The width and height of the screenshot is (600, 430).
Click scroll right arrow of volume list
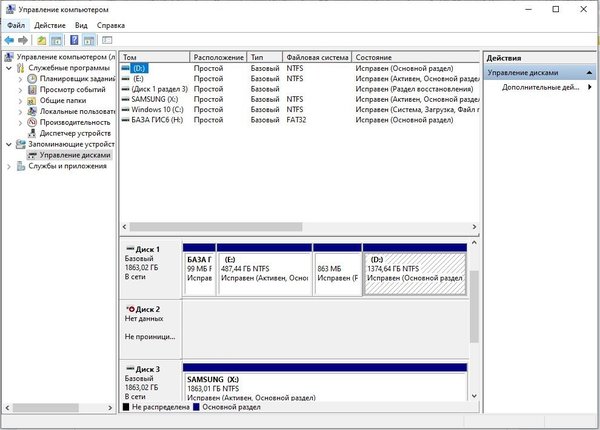474,227
